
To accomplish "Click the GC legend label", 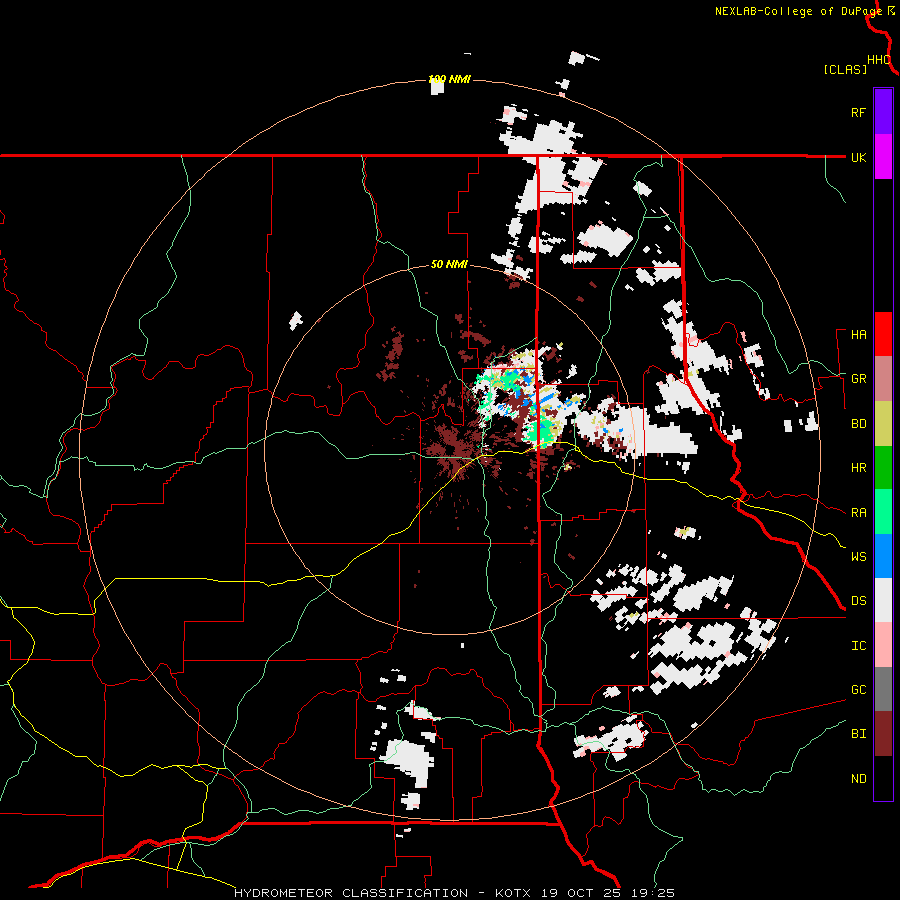I will click(858, 689).
